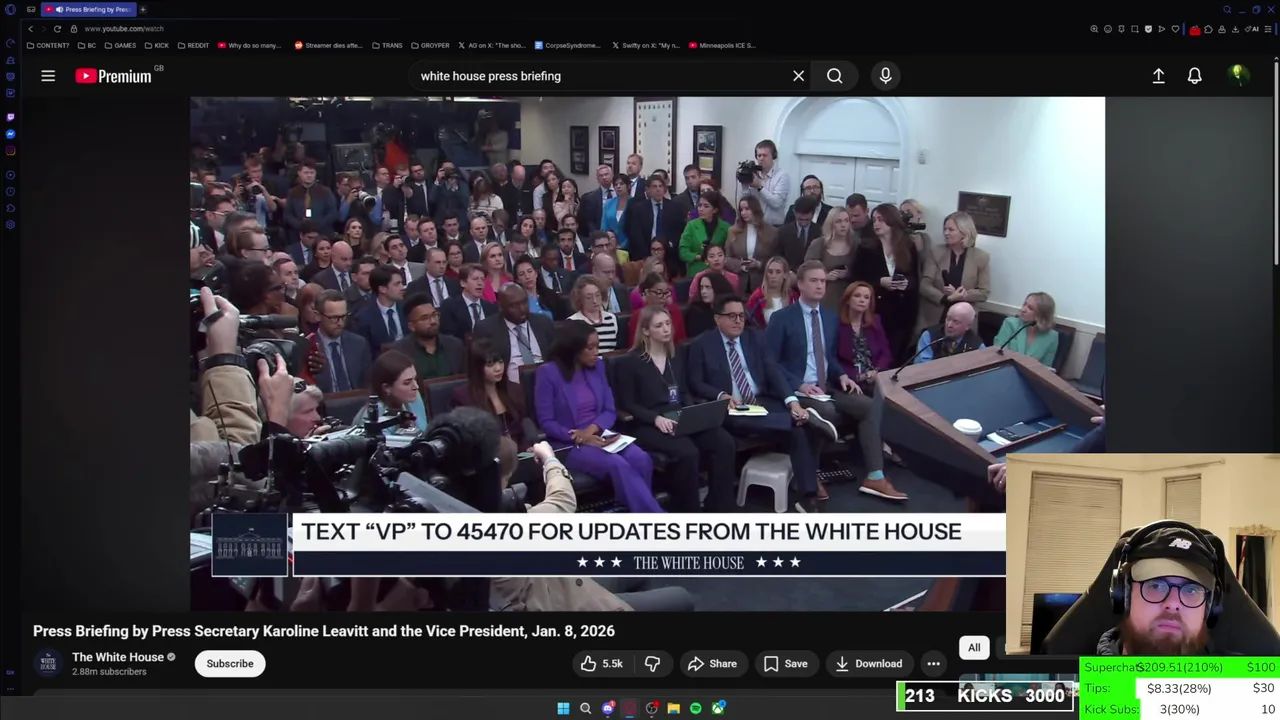Open the ad blocker shield icon
1280x720 pixels.
pos(1148,29)
